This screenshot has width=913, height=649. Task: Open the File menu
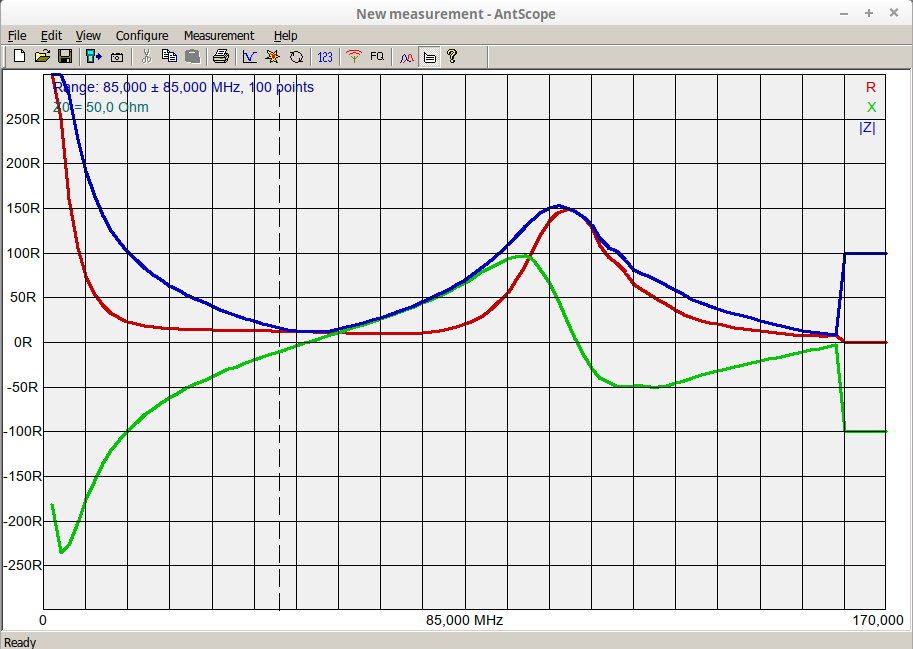pos(17,35)
